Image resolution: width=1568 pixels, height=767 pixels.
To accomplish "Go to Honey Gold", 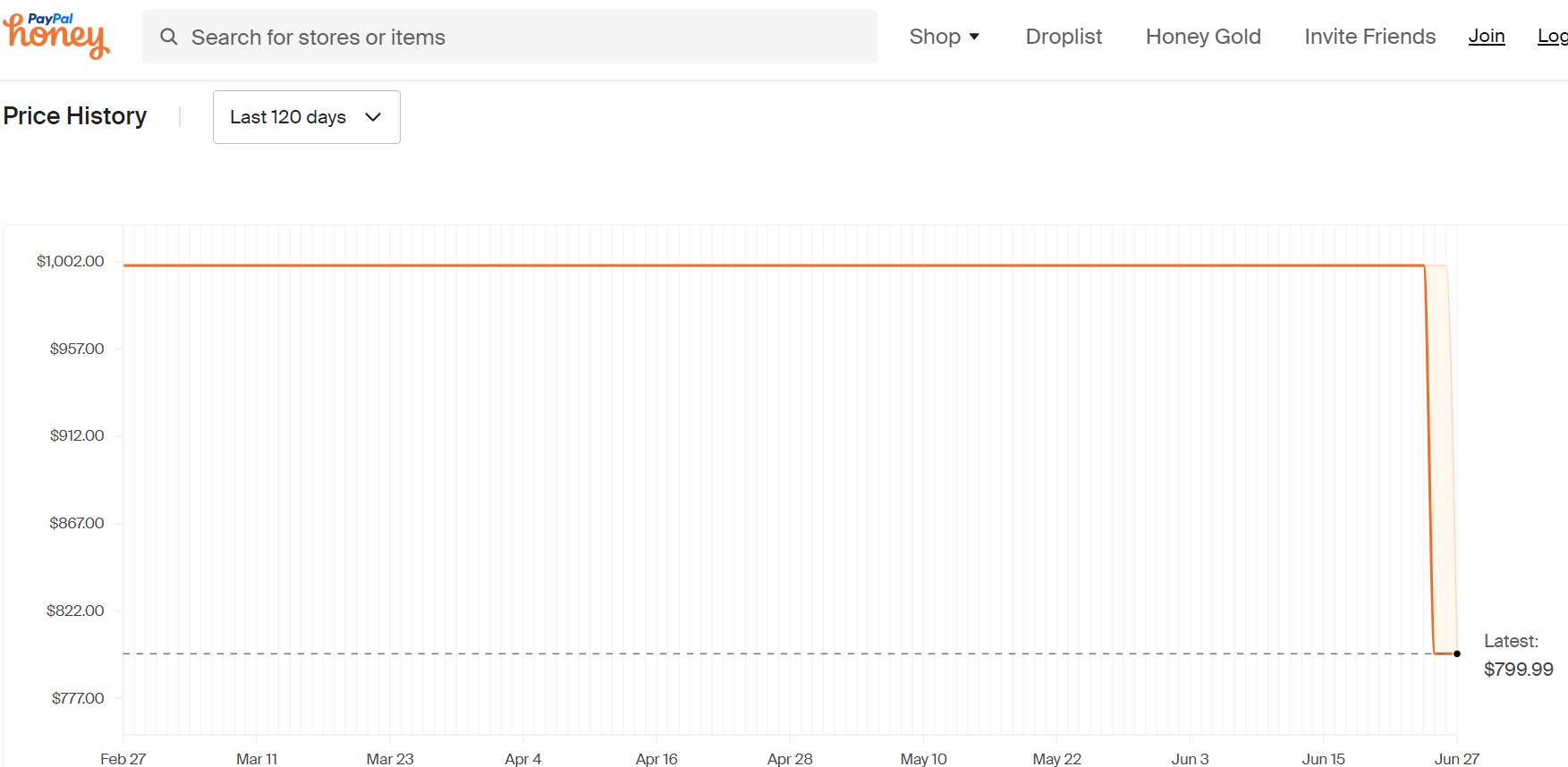I will (1203, 37).
